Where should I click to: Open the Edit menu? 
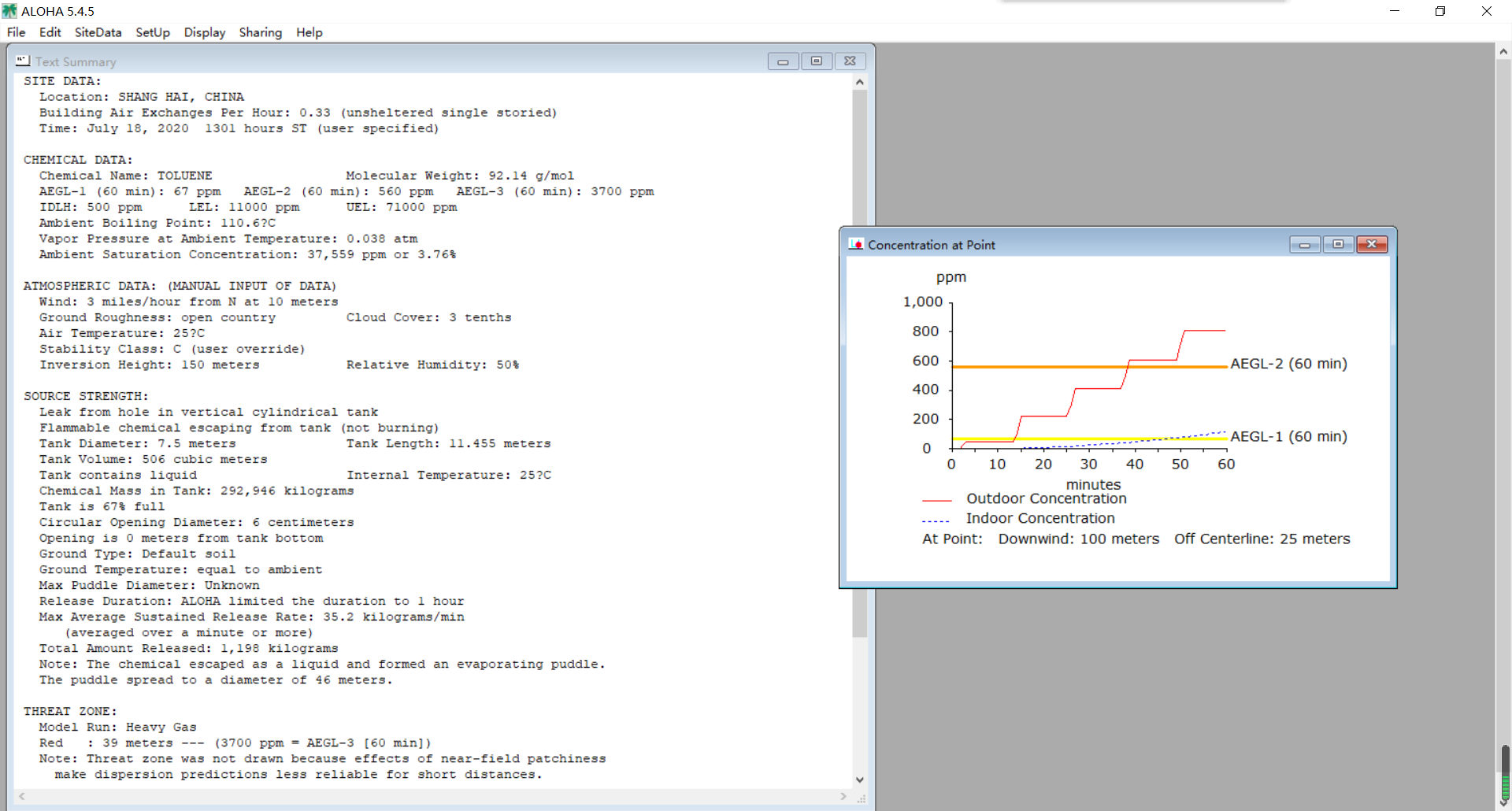point(50,32)
